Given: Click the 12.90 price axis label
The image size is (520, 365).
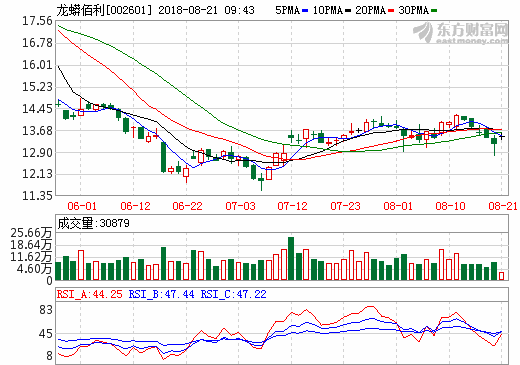Looking at the screenshot, I should tap(37, 153).
